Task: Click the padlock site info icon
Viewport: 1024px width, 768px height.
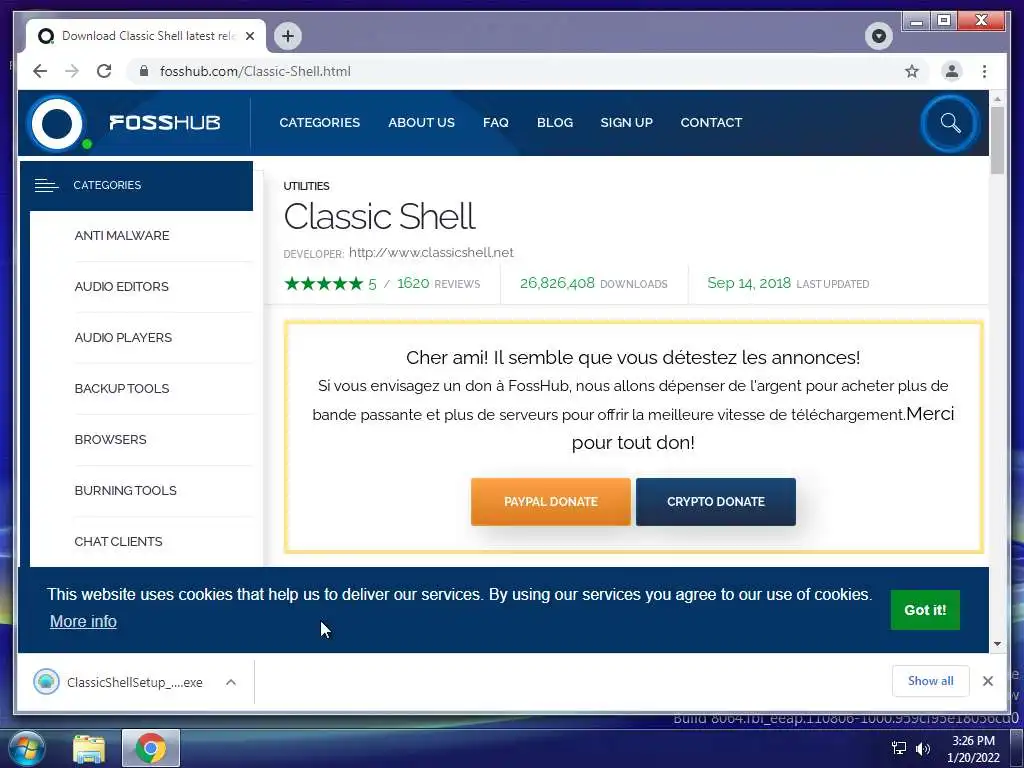Action: 144,71
